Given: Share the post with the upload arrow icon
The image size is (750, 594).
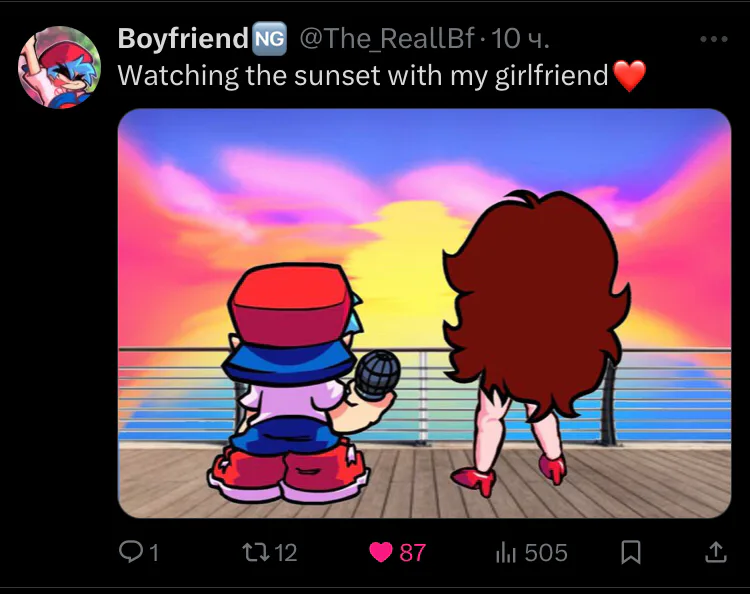Looking at the screenshot, I should click(x=716, y=551).
